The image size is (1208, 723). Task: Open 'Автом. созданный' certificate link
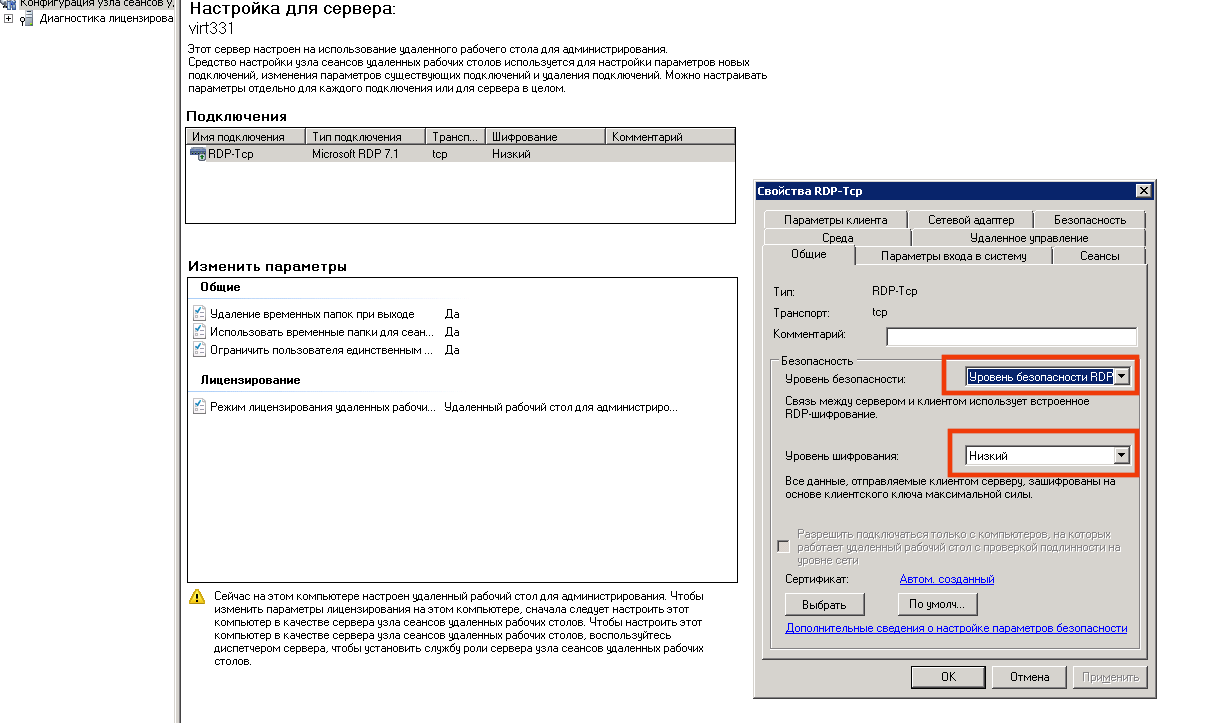coord(946,579)
